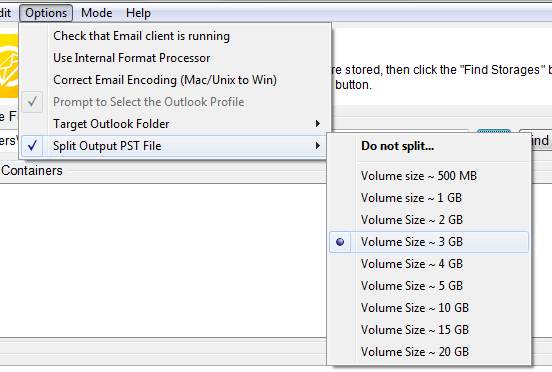Toggle Correct Email Encoding (Mac/Unix to Win)
Image resolution: width=552 pixels, height=372 pixels.
(175, 80)
